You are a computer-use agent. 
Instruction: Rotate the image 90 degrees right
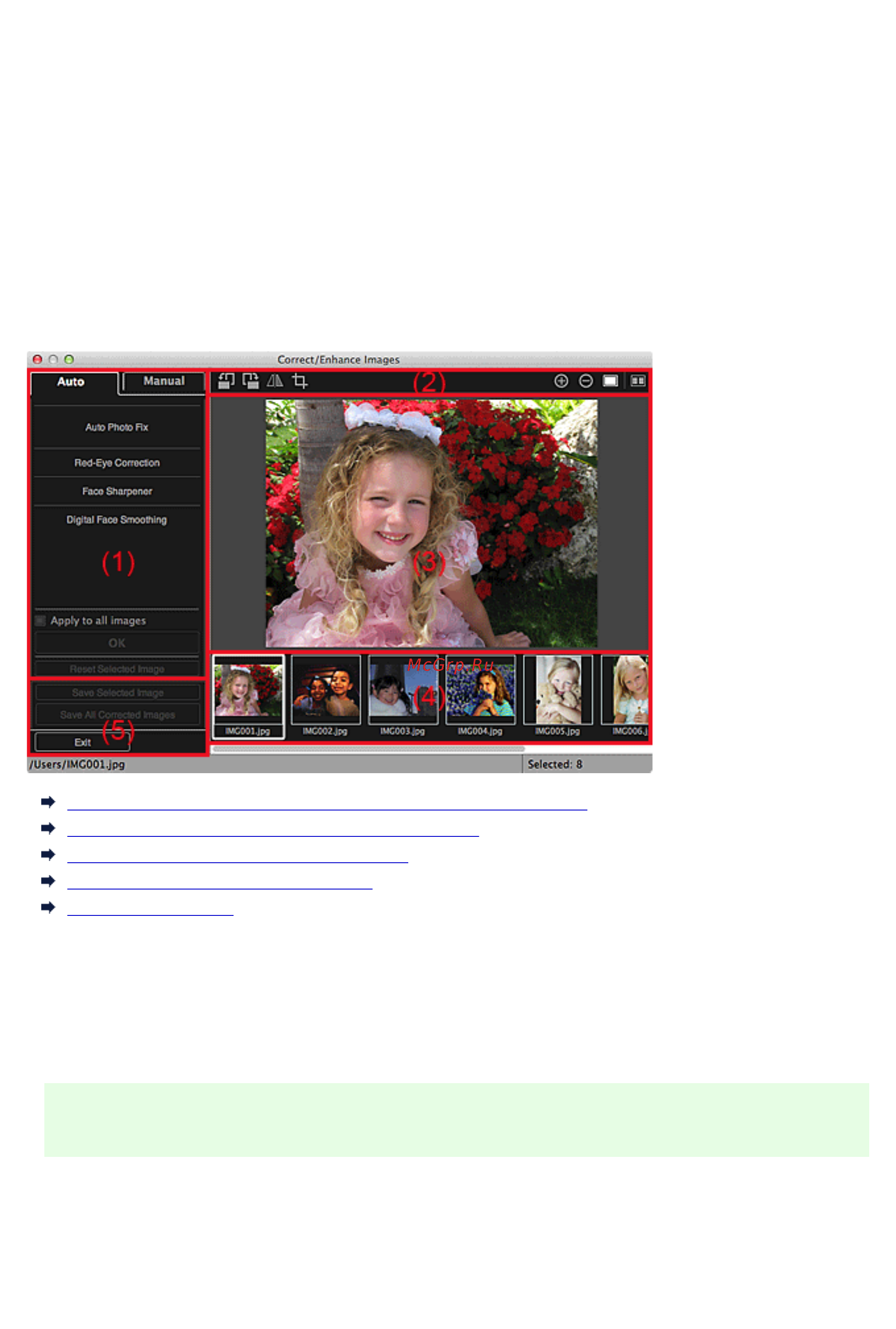click(250, 381)
